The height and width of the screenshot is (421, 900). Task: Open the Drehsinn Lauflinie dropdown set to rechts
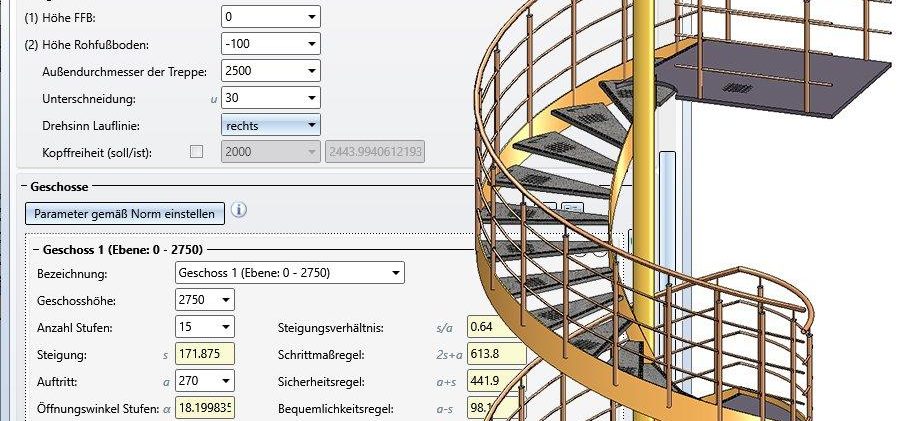[x=312, y=125]
